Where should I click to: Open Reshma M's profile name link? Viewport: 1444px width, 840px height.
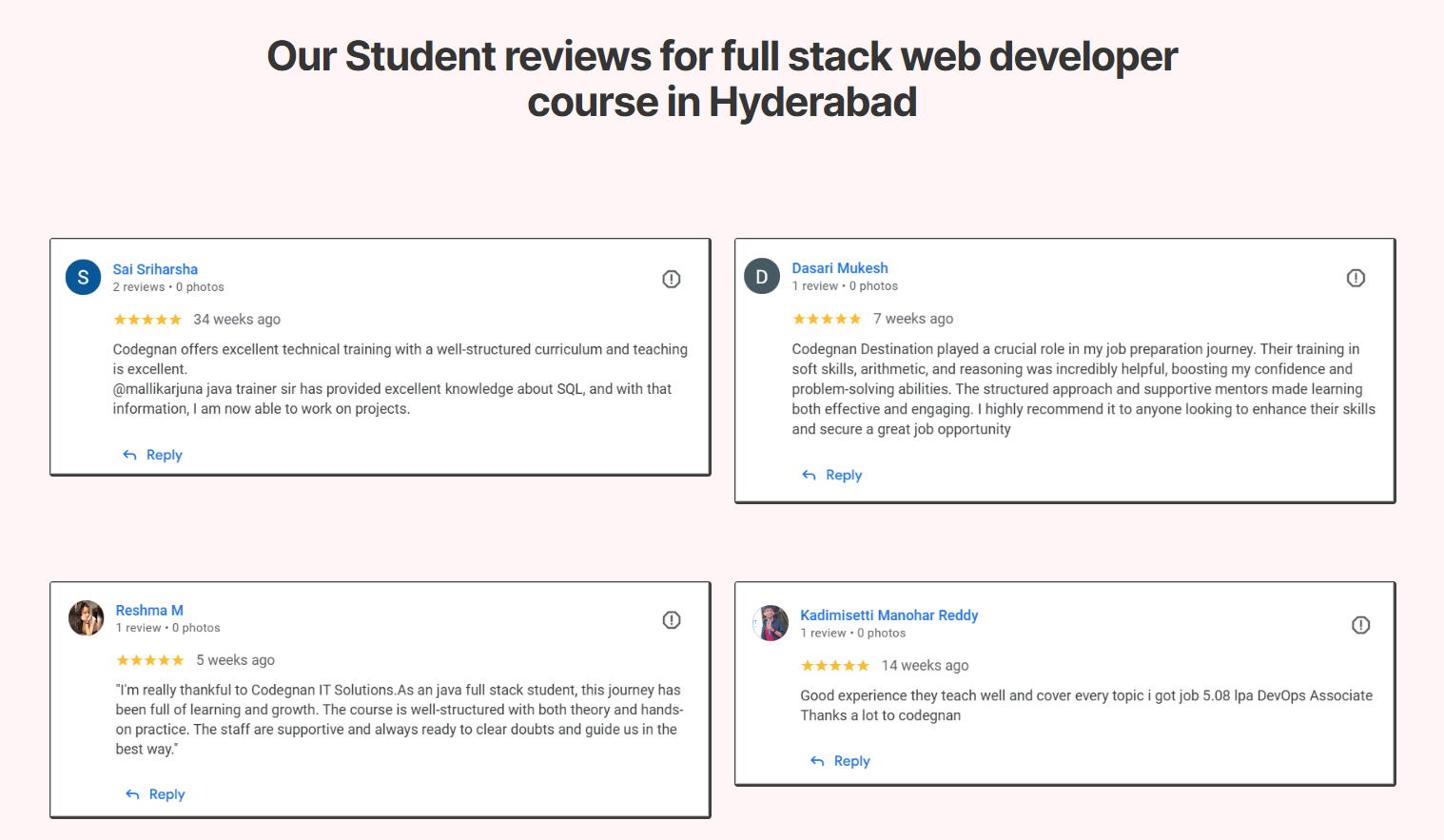pos(149,610)
